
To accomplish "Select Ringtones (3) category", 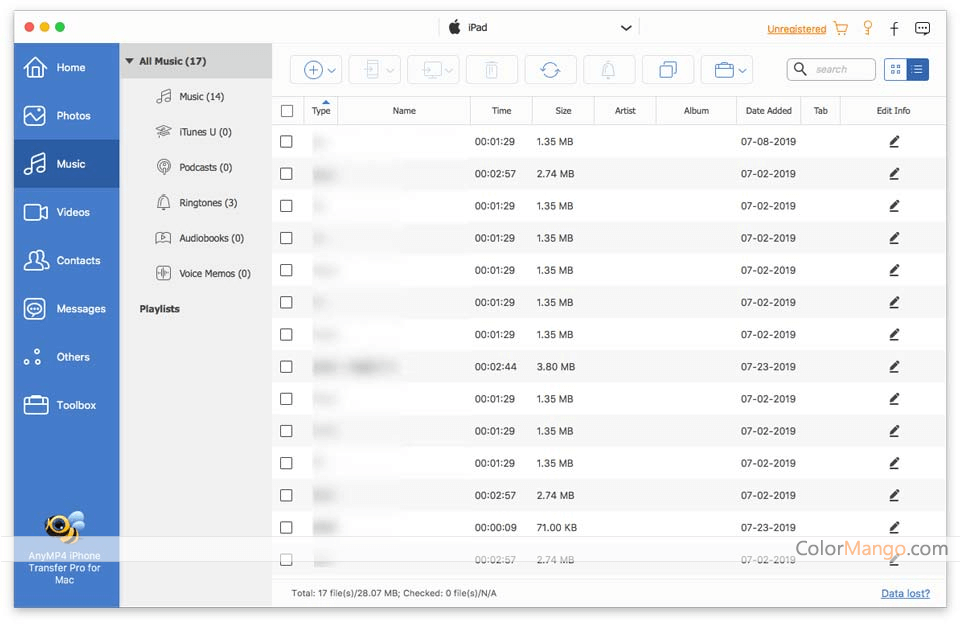I will click(x=207, y=203).
